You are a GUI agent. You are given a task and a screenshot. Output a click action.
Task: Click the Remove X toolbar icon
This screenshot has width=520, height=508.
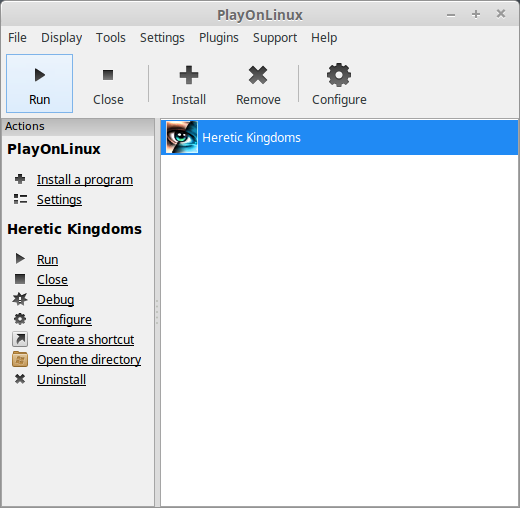click(x=258, y=75)
